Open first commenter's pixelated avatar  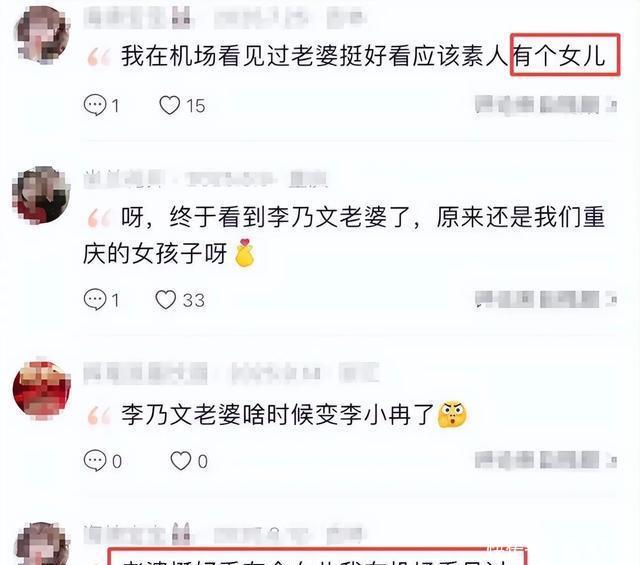click(x=42, y=35)
